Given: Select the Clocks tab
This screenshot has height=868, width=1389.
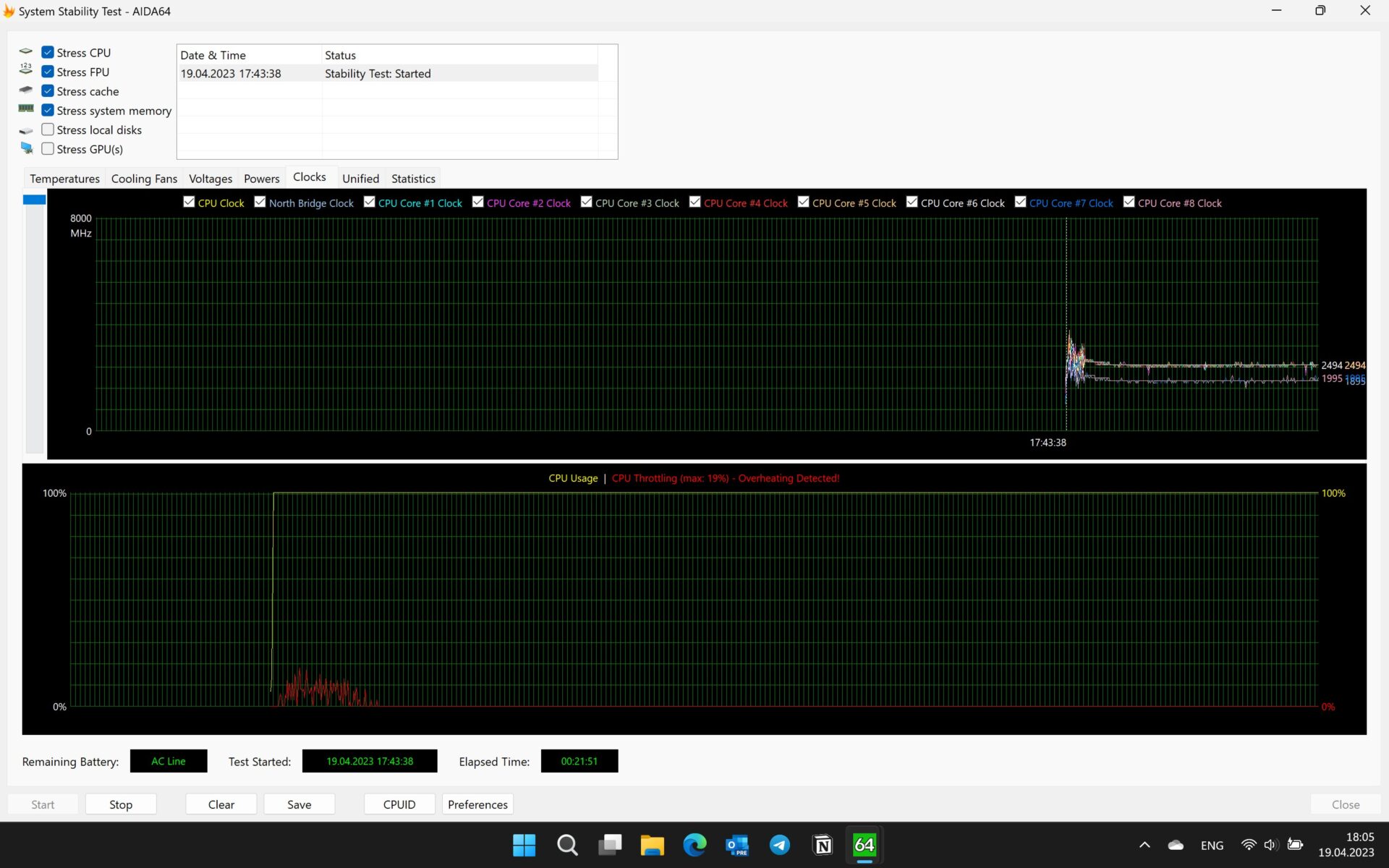Looking at the screenshot, I should tap(310, 177).
